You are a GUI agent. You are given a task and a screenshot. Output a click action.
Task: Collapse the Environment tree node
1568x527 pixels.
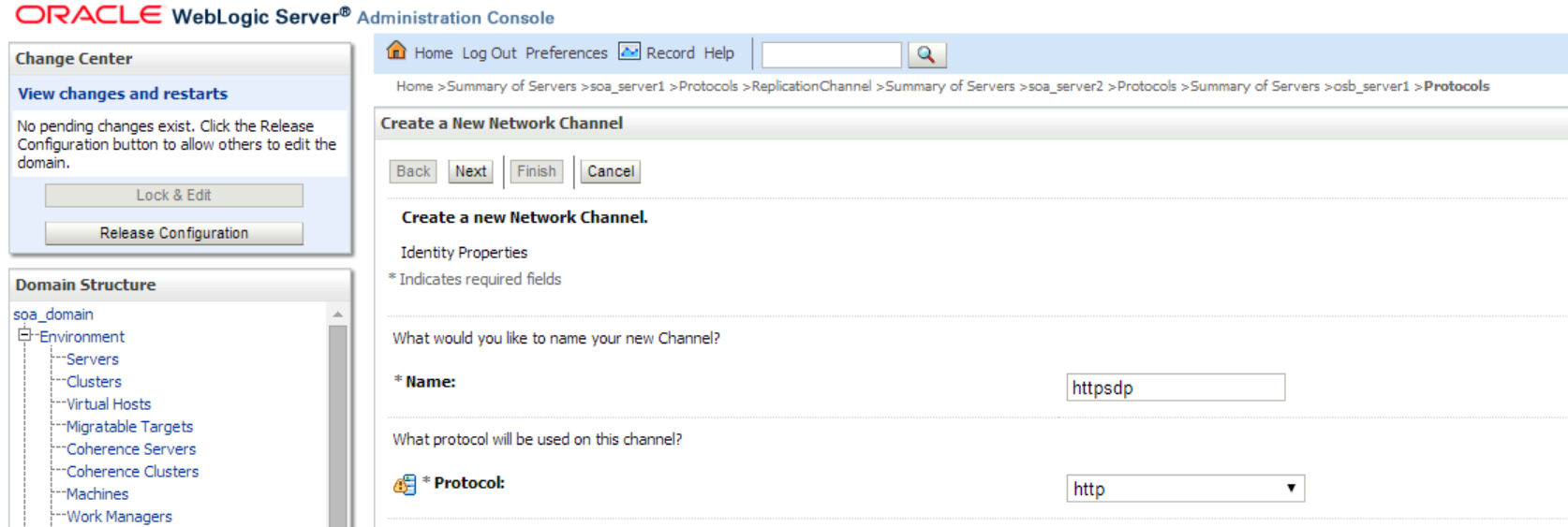24,335
